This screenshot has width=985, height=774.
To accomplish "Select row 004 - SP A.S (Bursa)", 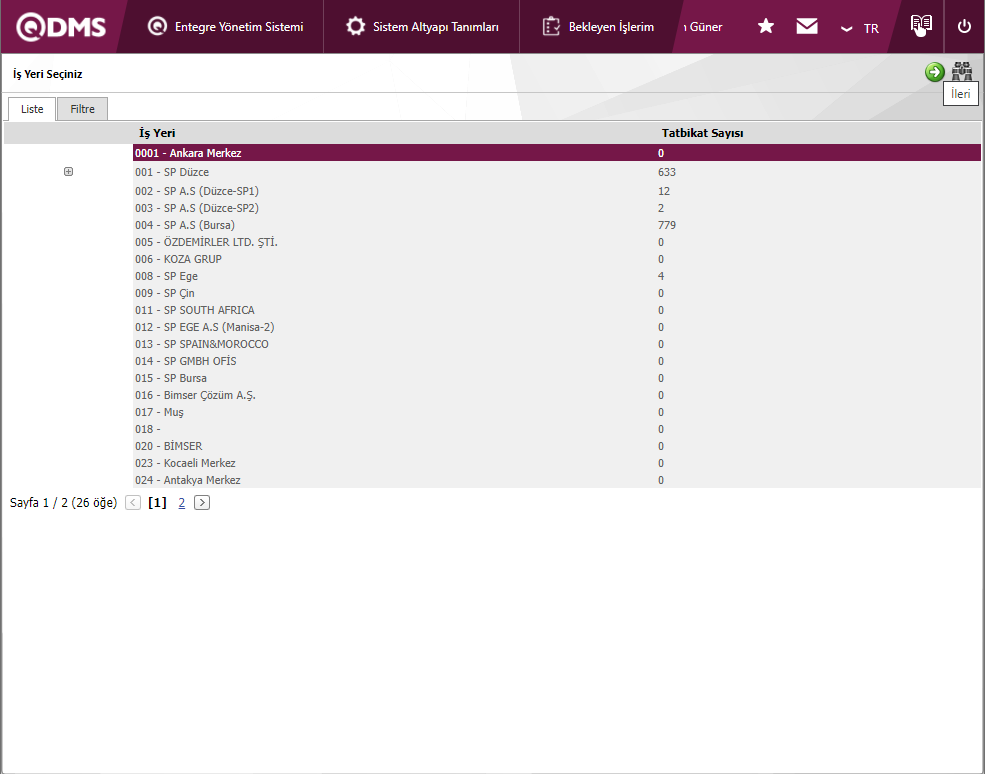I will click(x=557, y=225).
